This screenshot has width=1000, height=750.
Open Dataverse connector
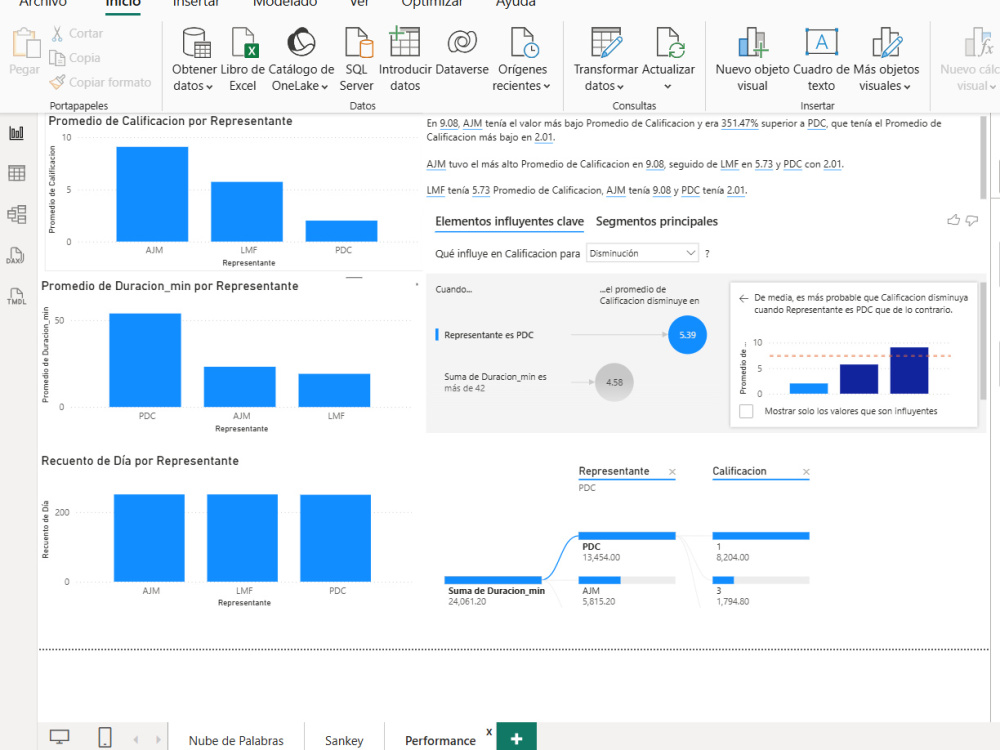[462, 52]
